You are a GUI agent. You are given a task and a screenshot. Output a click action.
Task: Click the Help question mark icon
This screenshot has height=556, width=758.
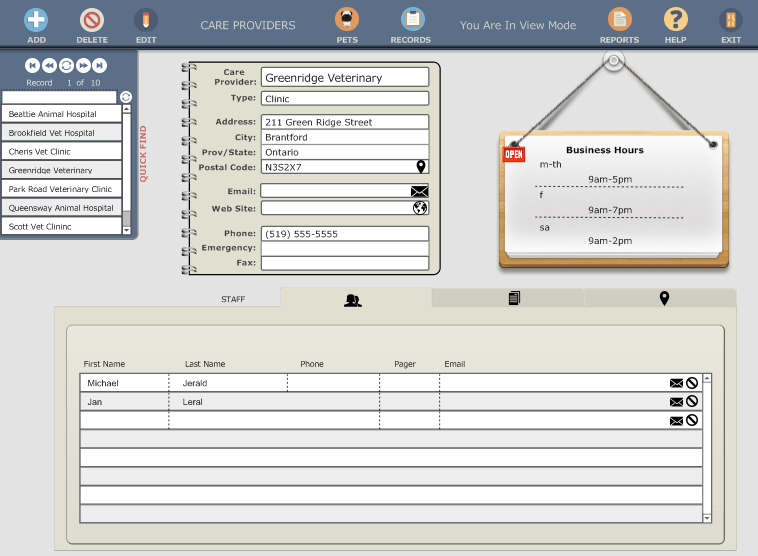676,20
